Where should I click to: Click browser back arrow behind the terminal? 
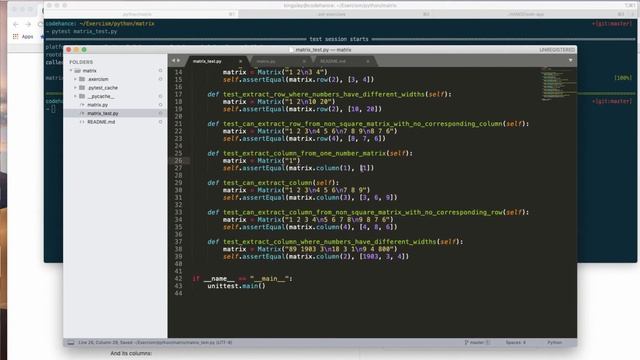pos(16,24)
